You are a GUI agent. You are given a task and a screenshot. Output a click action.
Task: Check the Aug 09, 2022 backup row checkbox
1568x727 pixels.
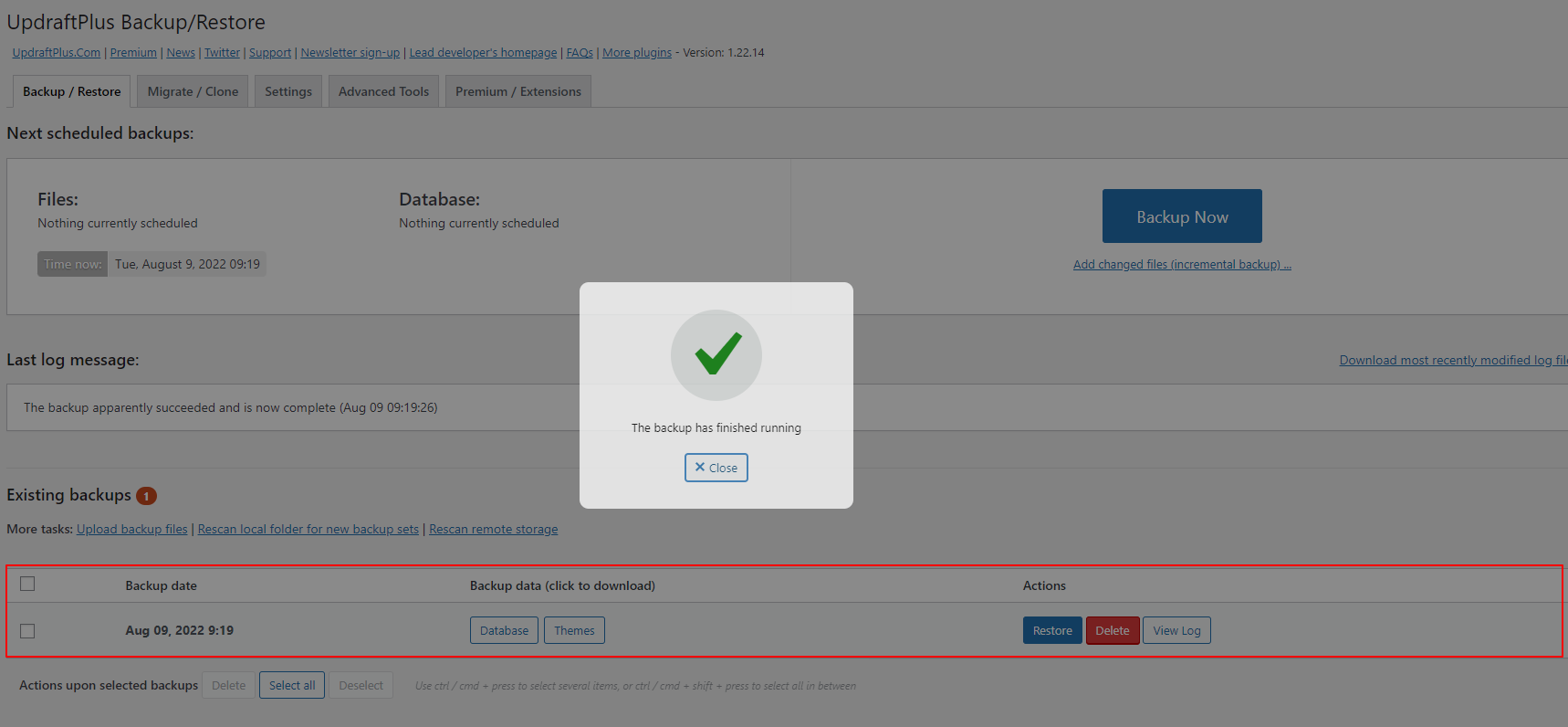click(27, 631)
